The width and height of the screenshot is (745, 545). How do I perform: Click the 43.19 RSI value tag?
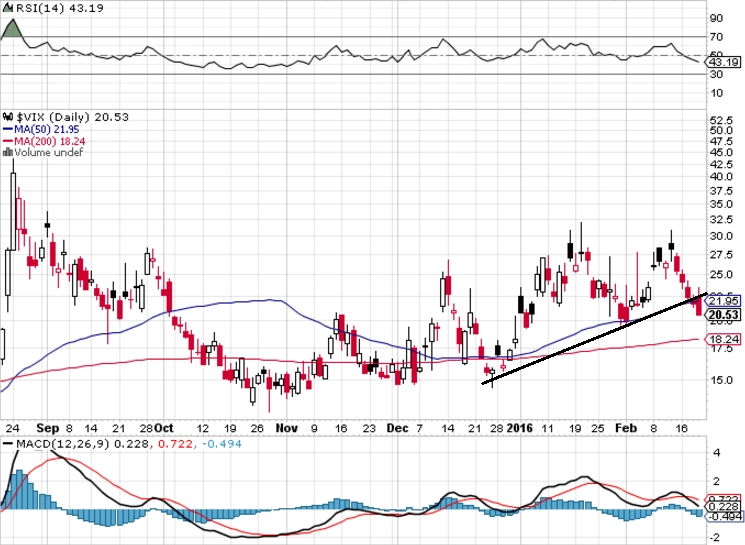tap(722, 62)
